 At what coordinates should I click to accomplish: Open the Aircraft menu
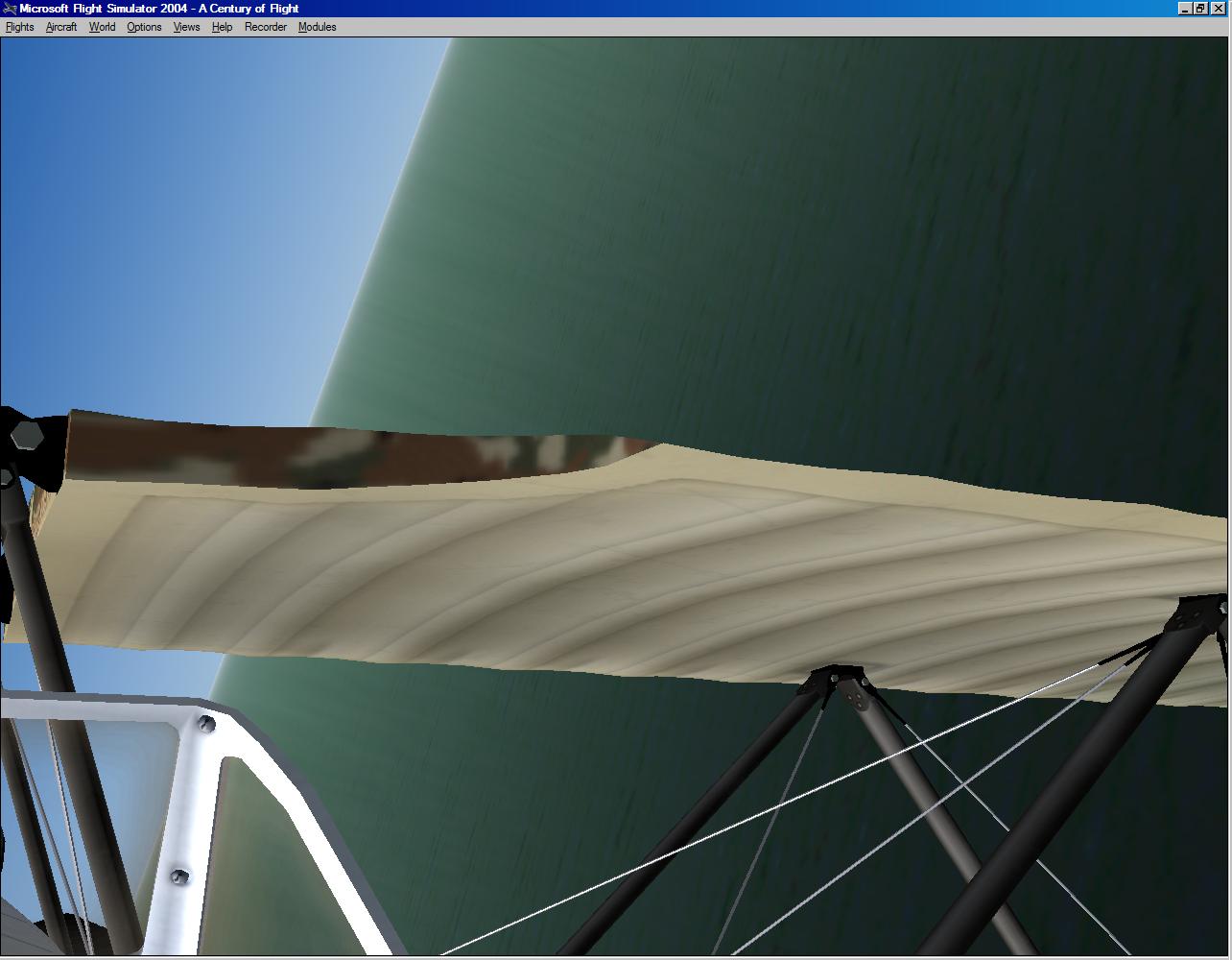(x=61, y=27)
